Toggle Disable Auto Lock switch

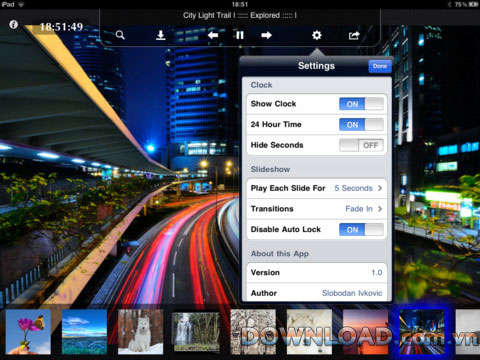361,230
